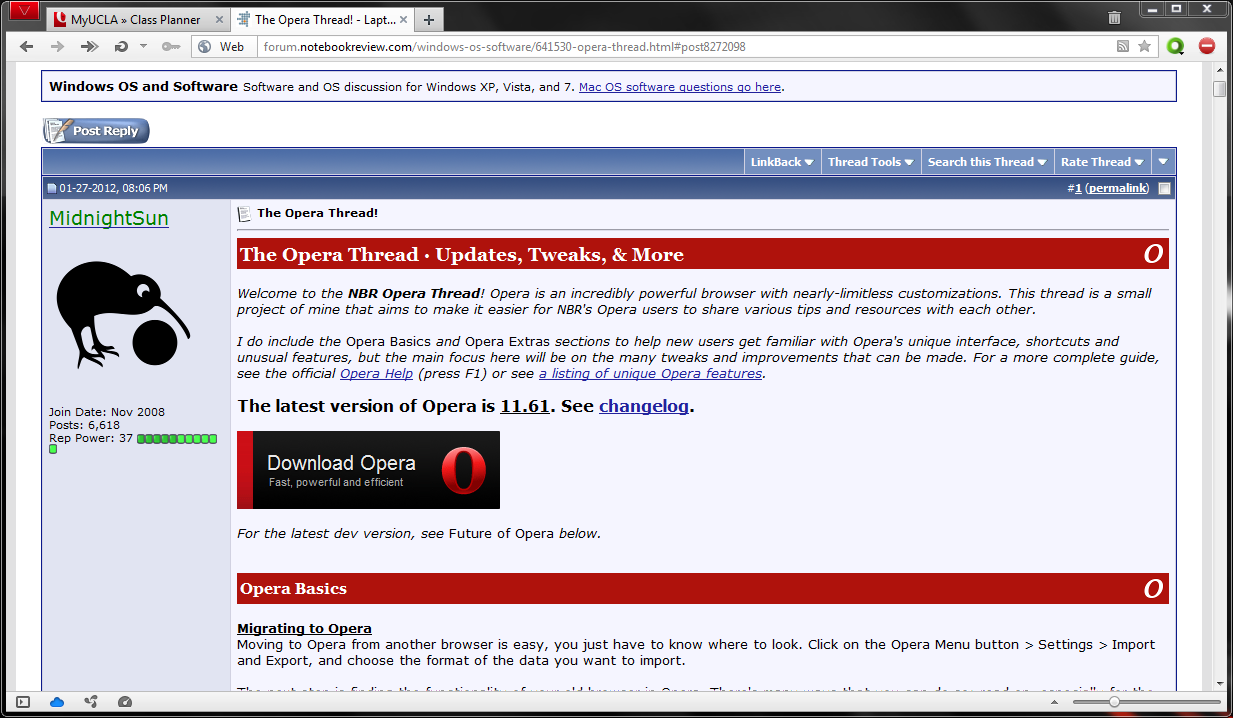
Task: Open Opera Unite status bar icon
Action: point(91,702)
